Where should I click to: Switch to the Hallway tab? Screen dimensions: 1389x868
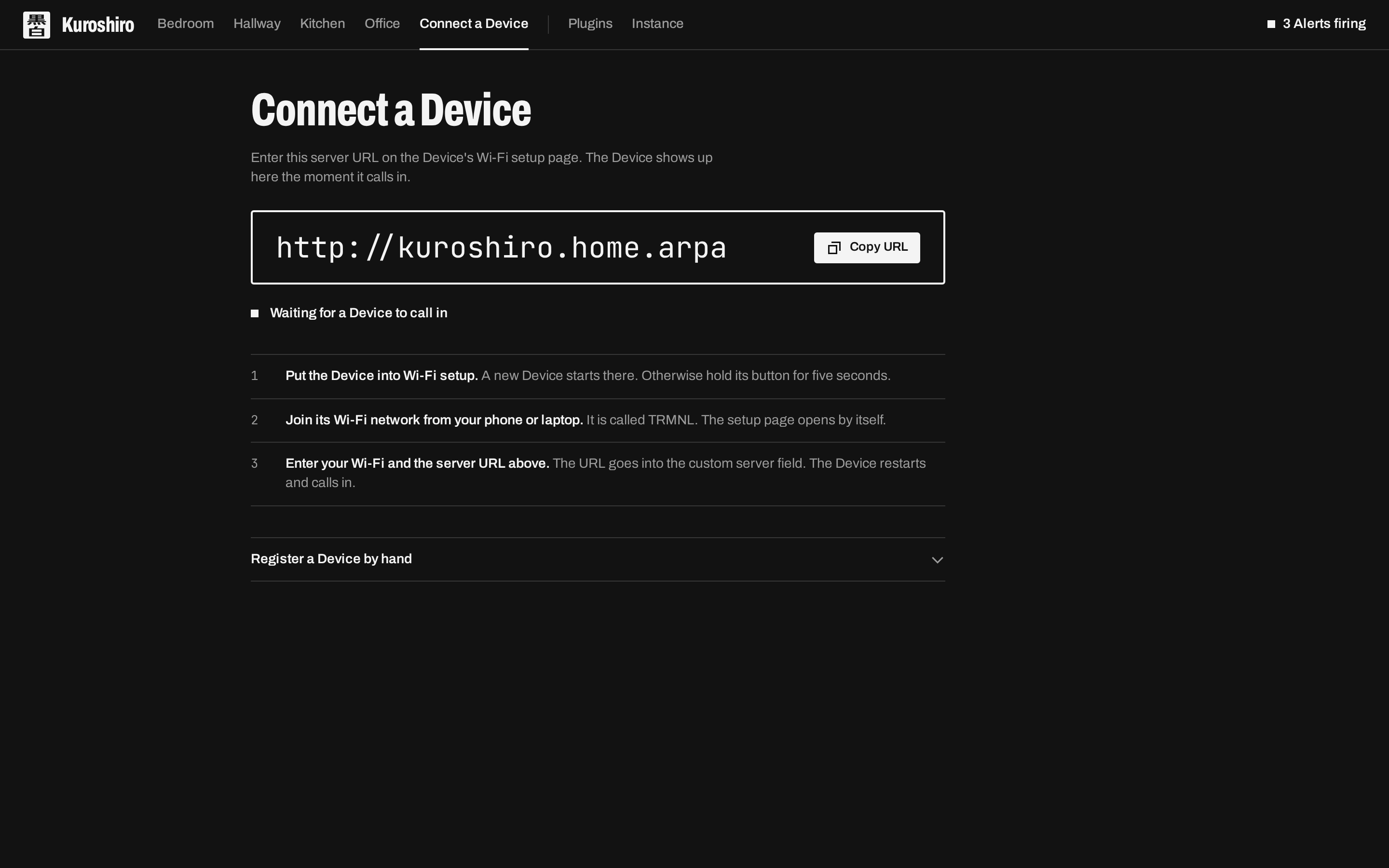[x=257, y=24]
